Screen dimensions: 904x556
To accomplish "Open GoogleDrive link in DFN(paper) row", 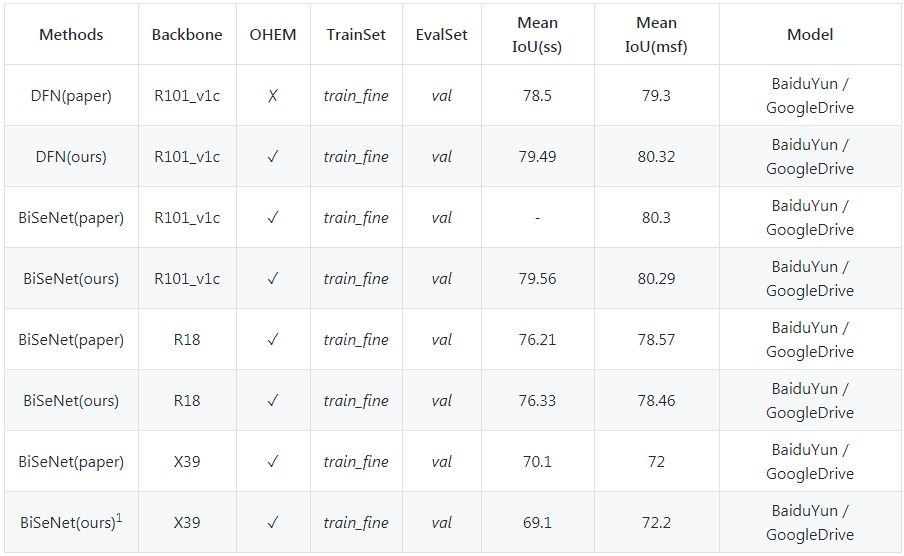I will point(810,108).
